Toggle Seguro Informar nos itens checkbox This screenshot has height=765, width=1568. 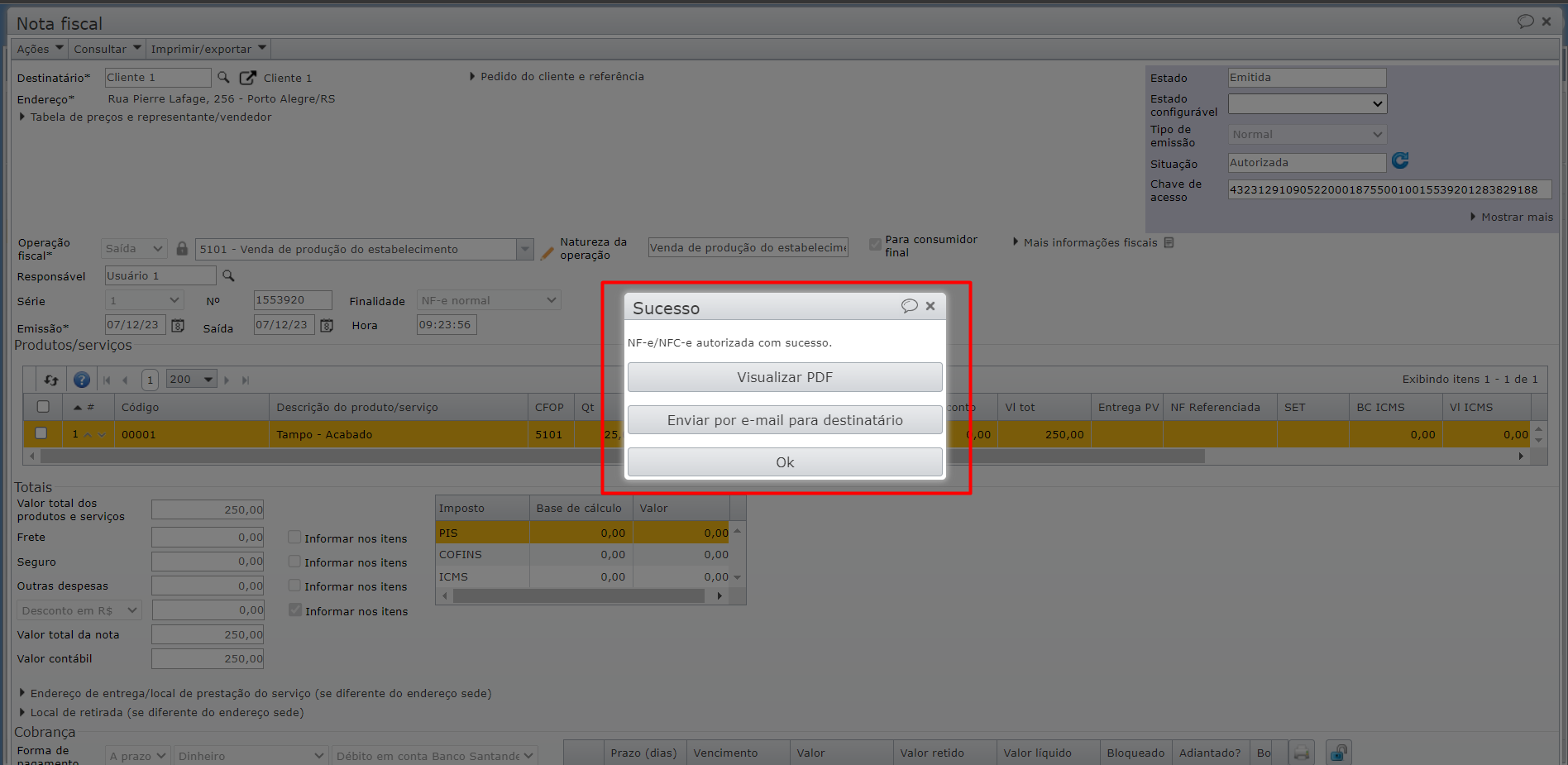tap(294, 561)
